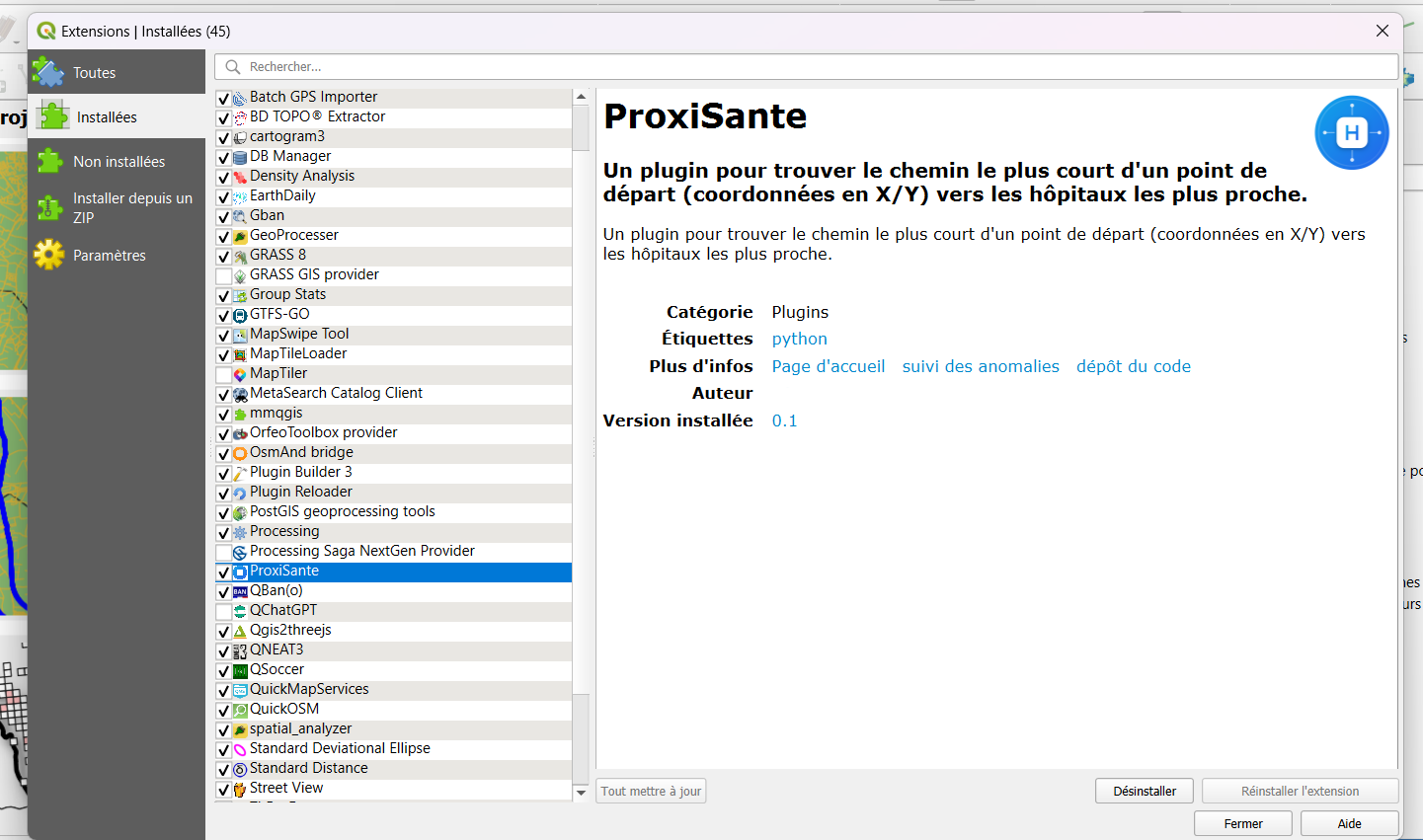
Task: Open the Toutes plugins tab
Action: click(117, 72)
